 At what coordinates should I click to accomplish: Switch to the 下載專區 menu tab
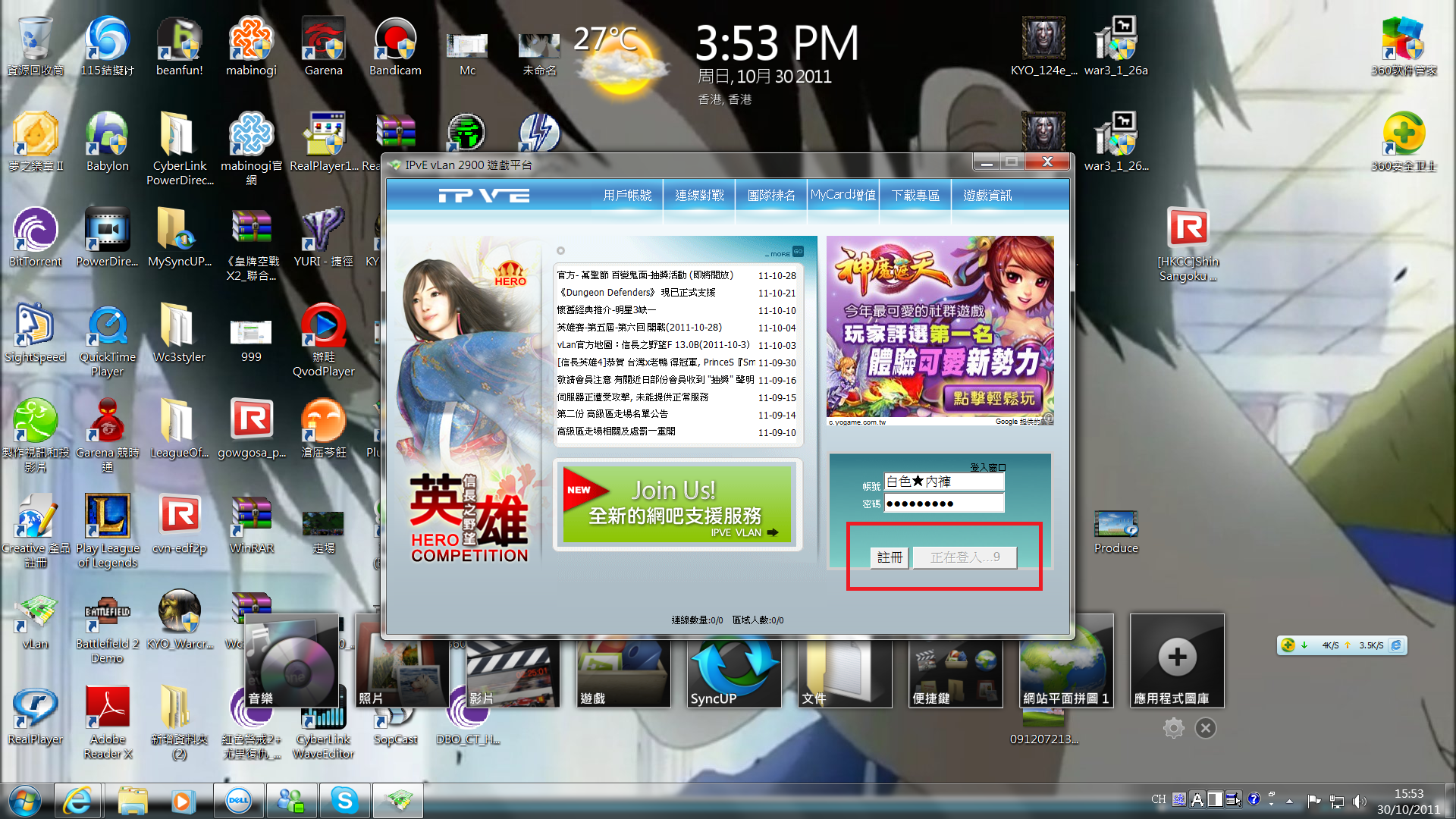tap(915, 196)
